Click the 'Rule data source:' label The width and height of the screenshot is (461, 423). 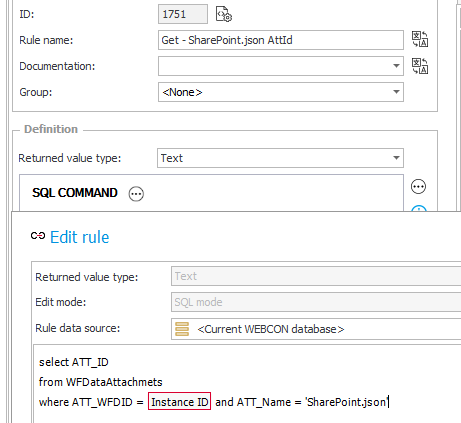[x=78, y=328]
